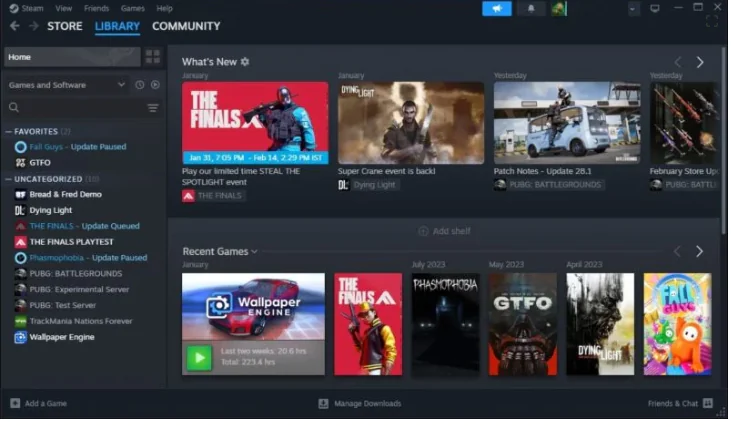Click the Steam logo in menu bar

point(14,8)
